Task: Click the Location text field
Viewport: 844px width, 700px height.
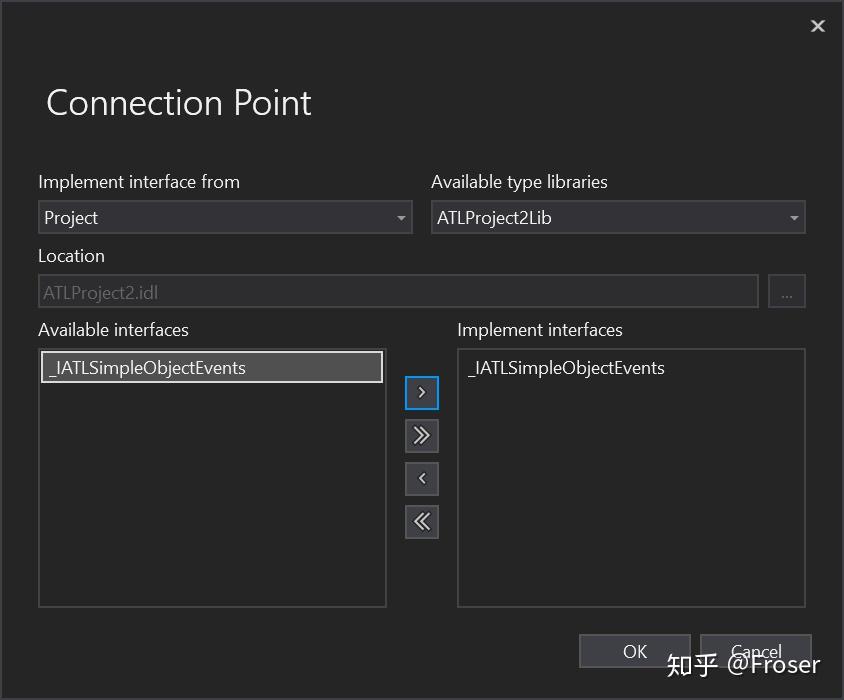Action: point(398,292)
